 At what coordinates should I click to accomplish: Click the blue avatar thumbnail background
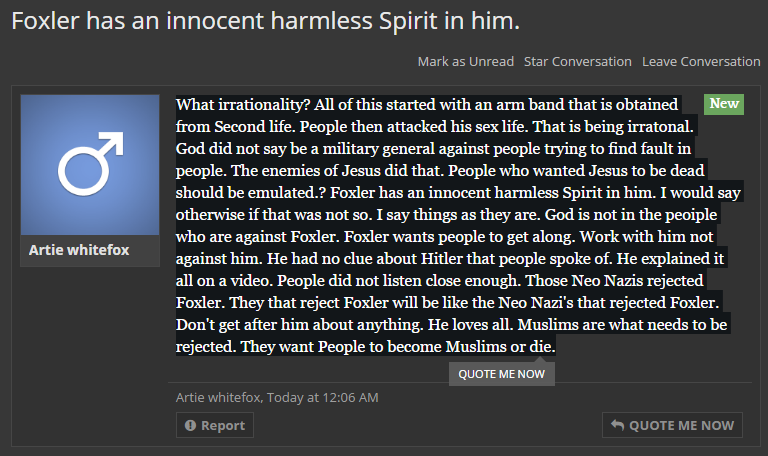coord(90,165)
